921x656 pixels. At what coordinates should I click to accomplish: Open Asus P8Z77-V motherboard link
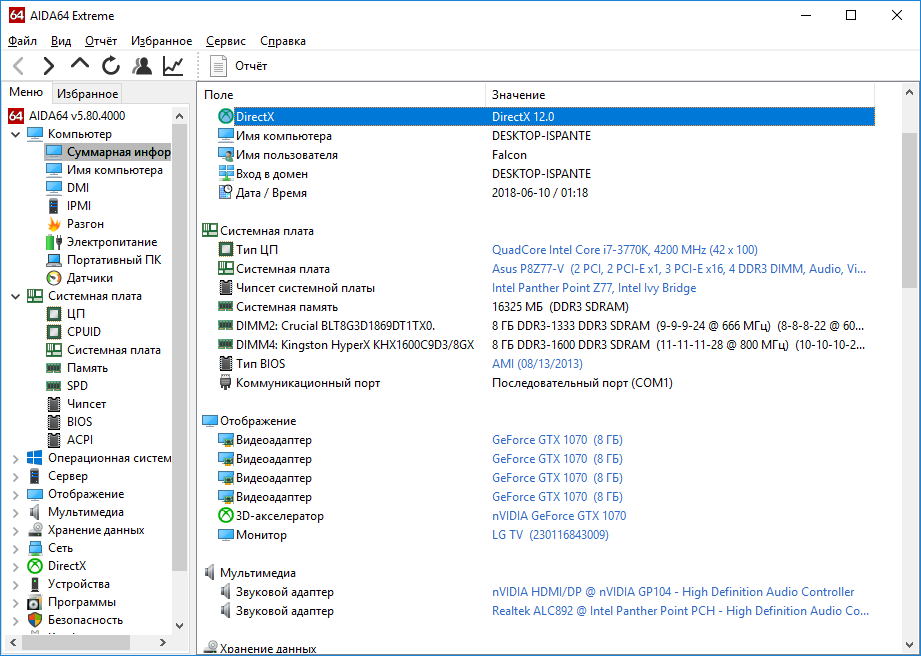[x=678, y=269]
